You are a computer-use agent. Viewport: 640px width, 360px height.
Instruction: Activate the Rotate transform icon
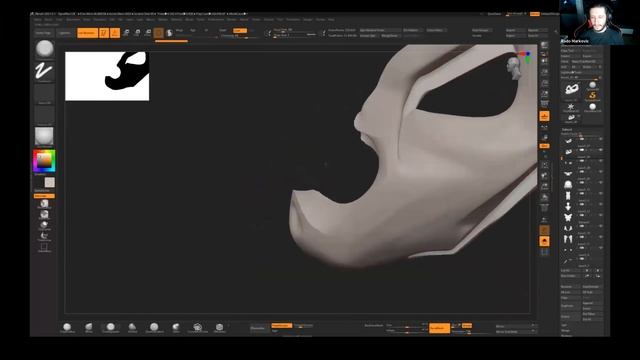coord(148,33)
